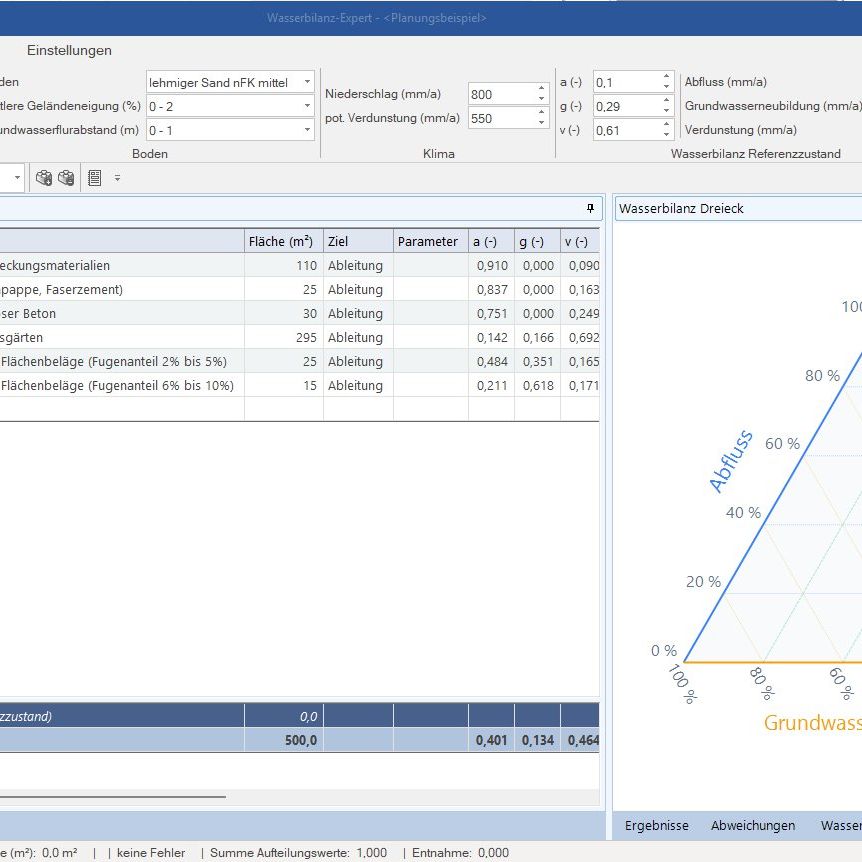Decrease the g (-) value with down arrow
The image size is (862, 862).
pos(667,110)
